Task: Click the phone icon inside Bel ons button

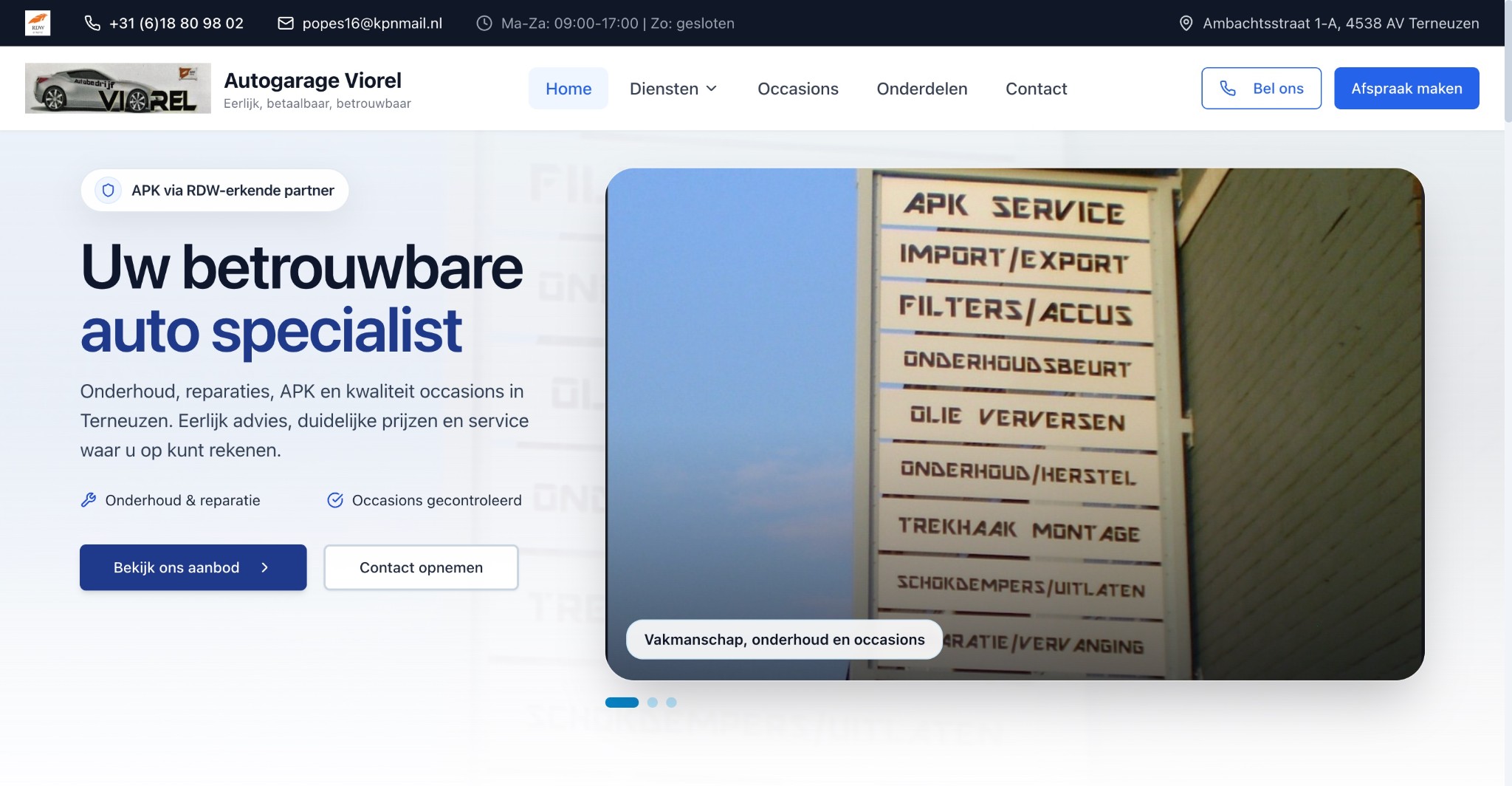Action: (x=1228, y=89)
